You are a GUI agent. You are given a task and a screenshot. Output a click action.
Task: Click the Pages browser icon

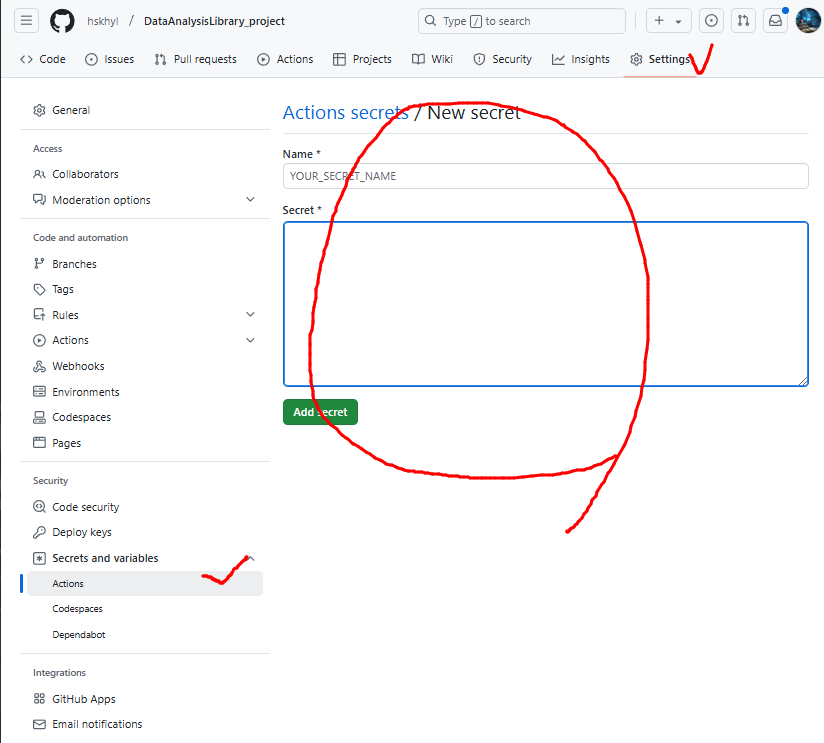[x=39, y=442]
